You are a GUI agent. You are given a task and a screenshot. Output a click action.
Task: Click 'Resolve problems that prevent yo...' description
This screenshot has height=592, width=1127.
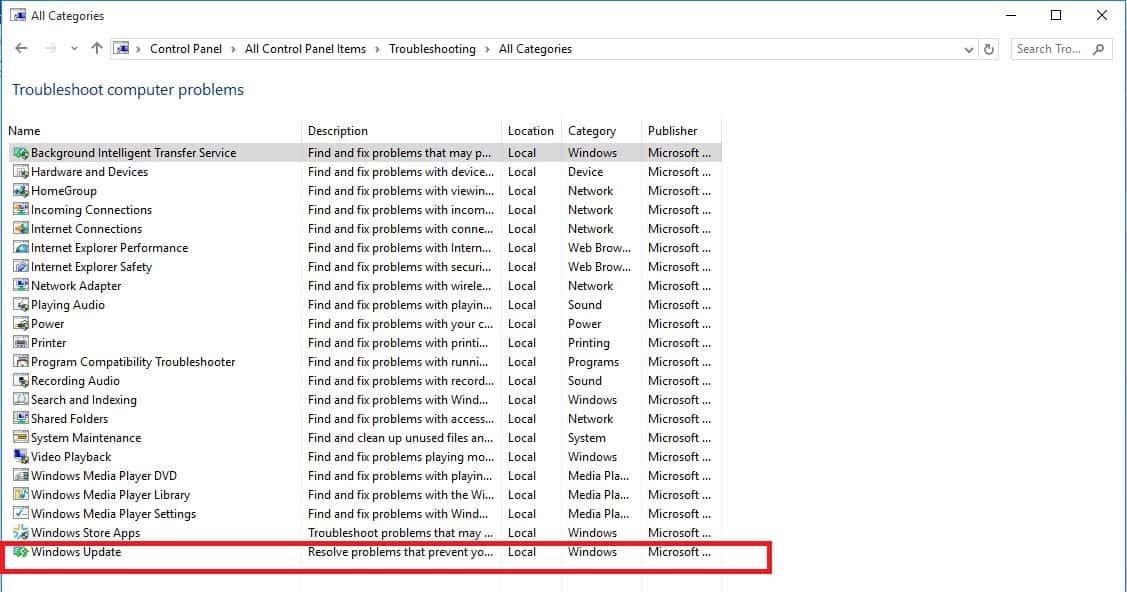coord(400,552)
